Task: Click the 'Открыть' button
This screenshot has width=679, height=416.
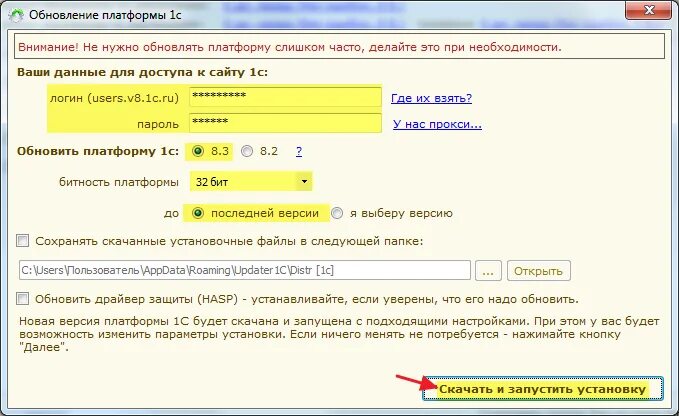Action: pyautogui.click(x=538, y=271)
